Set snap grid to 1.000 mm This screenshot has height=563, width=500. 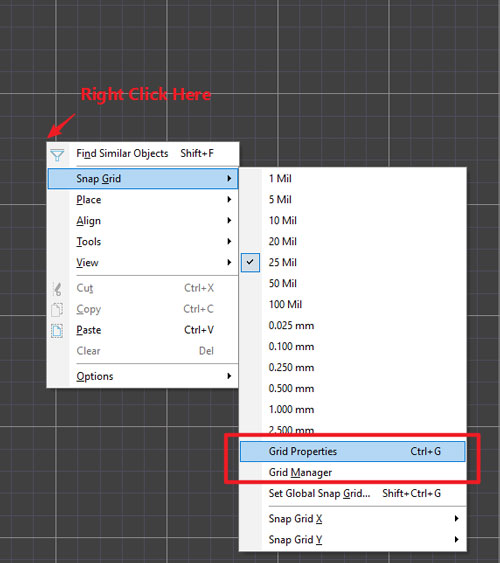353,409
